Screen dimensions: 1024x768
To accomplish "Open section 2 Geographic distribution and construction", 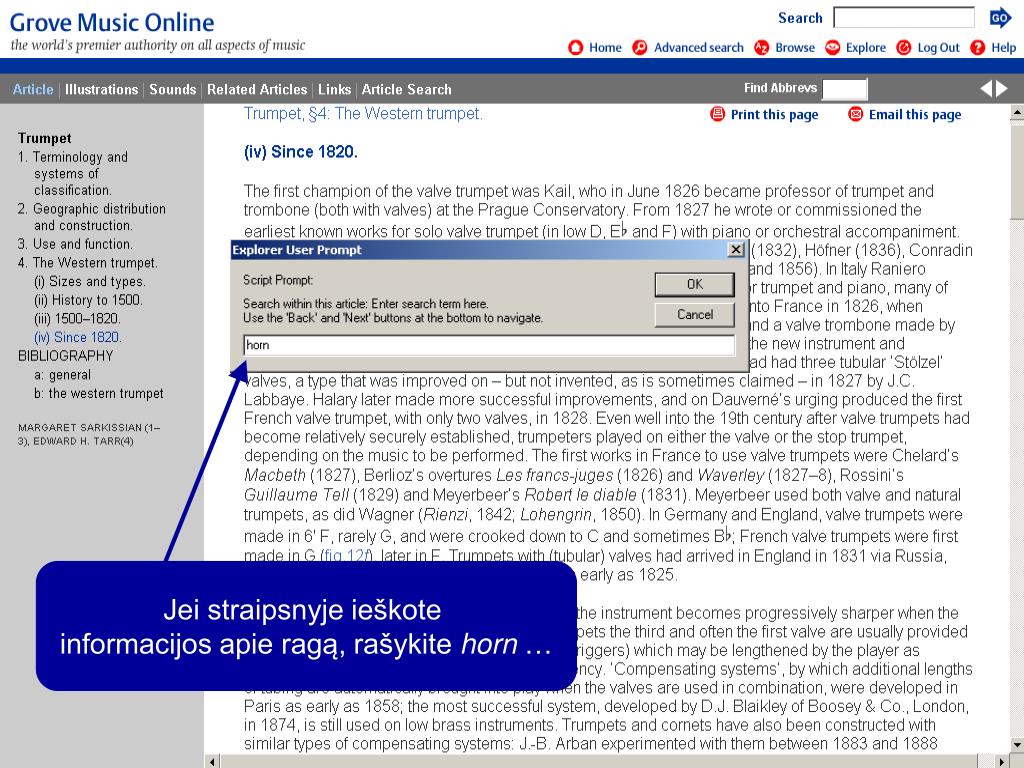I will point(91,217).
